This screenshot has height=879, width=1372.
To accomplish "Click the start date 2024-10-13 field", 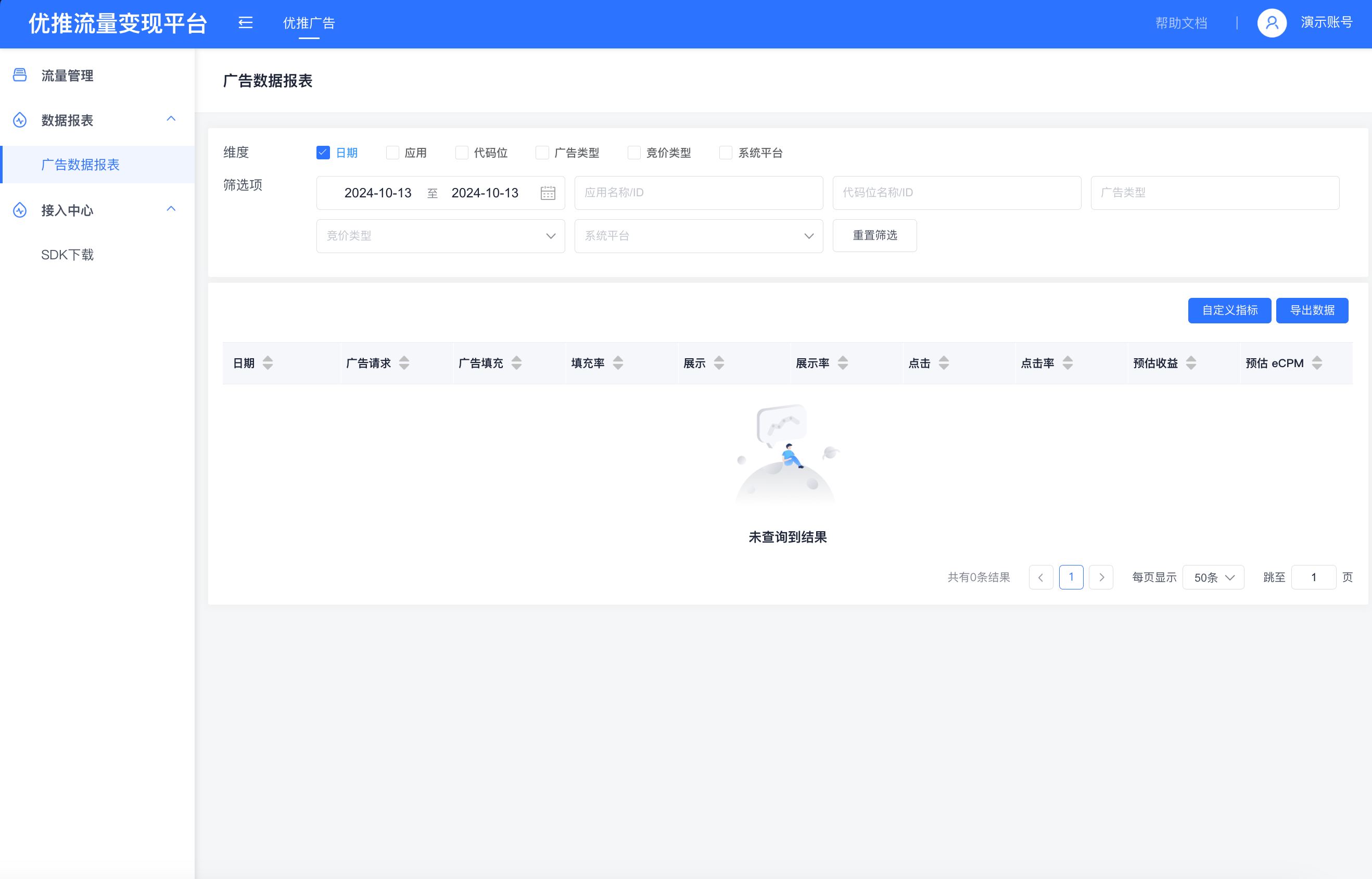I will (x=378, y=193).
